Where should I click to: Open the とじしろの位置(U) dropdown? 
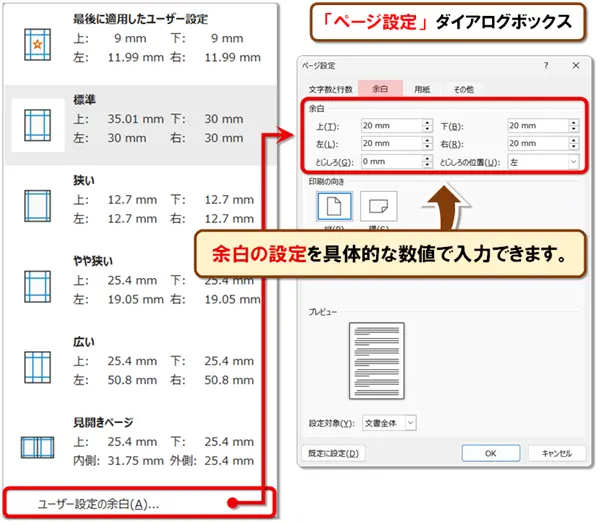coord(543,162)
